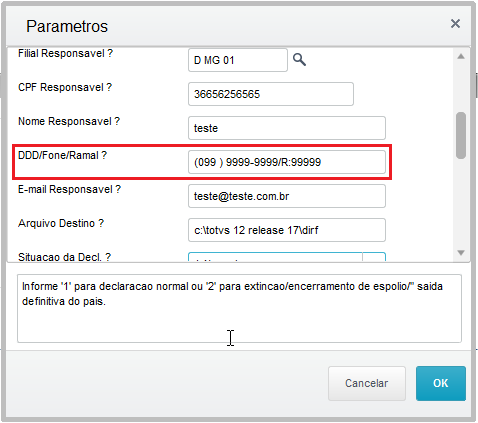The width and height of the screenshot is (478, 423).
Task: Focus the Filial Responsavel field
Action: pyautogui.click(x=238, y=60)
